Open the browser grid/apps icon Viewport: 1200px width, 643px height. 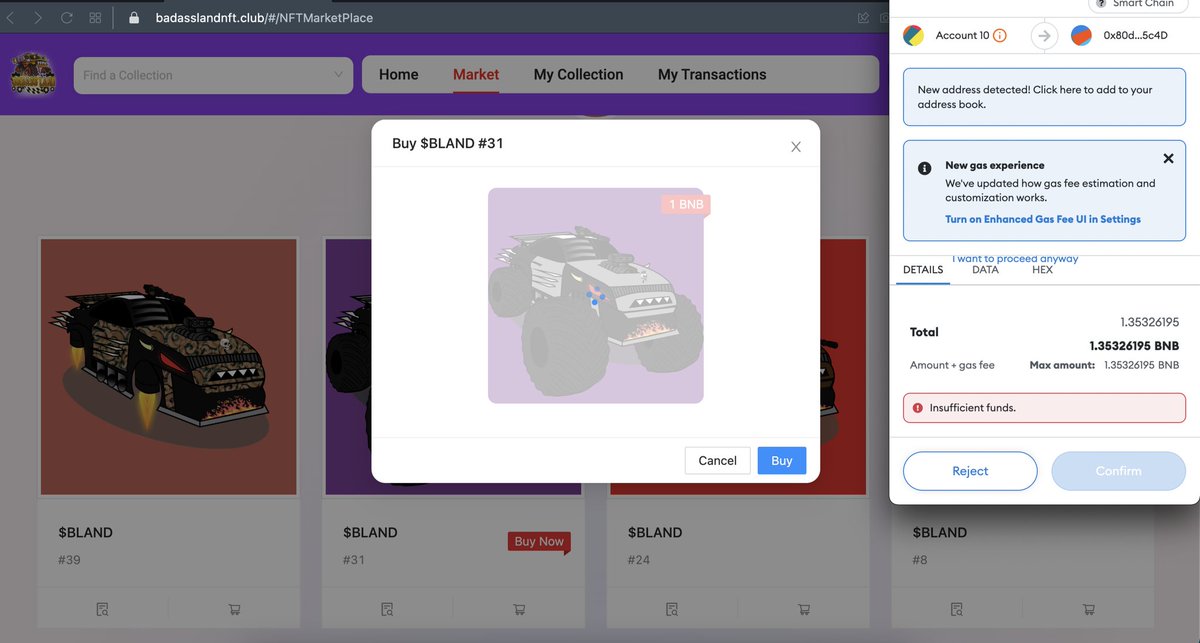point(95,18)
